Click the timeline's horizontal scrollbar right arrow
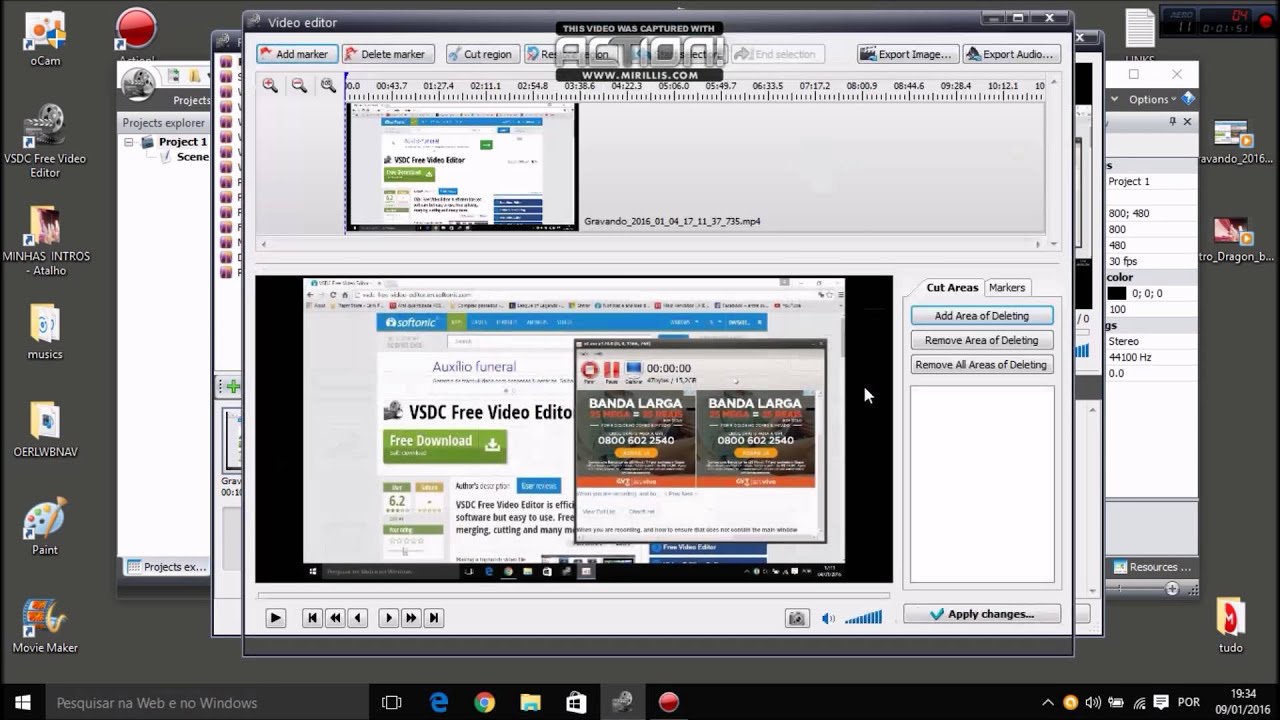Image resolution: width=1280 pixels, height=720 pixels. click(1039, 244)
